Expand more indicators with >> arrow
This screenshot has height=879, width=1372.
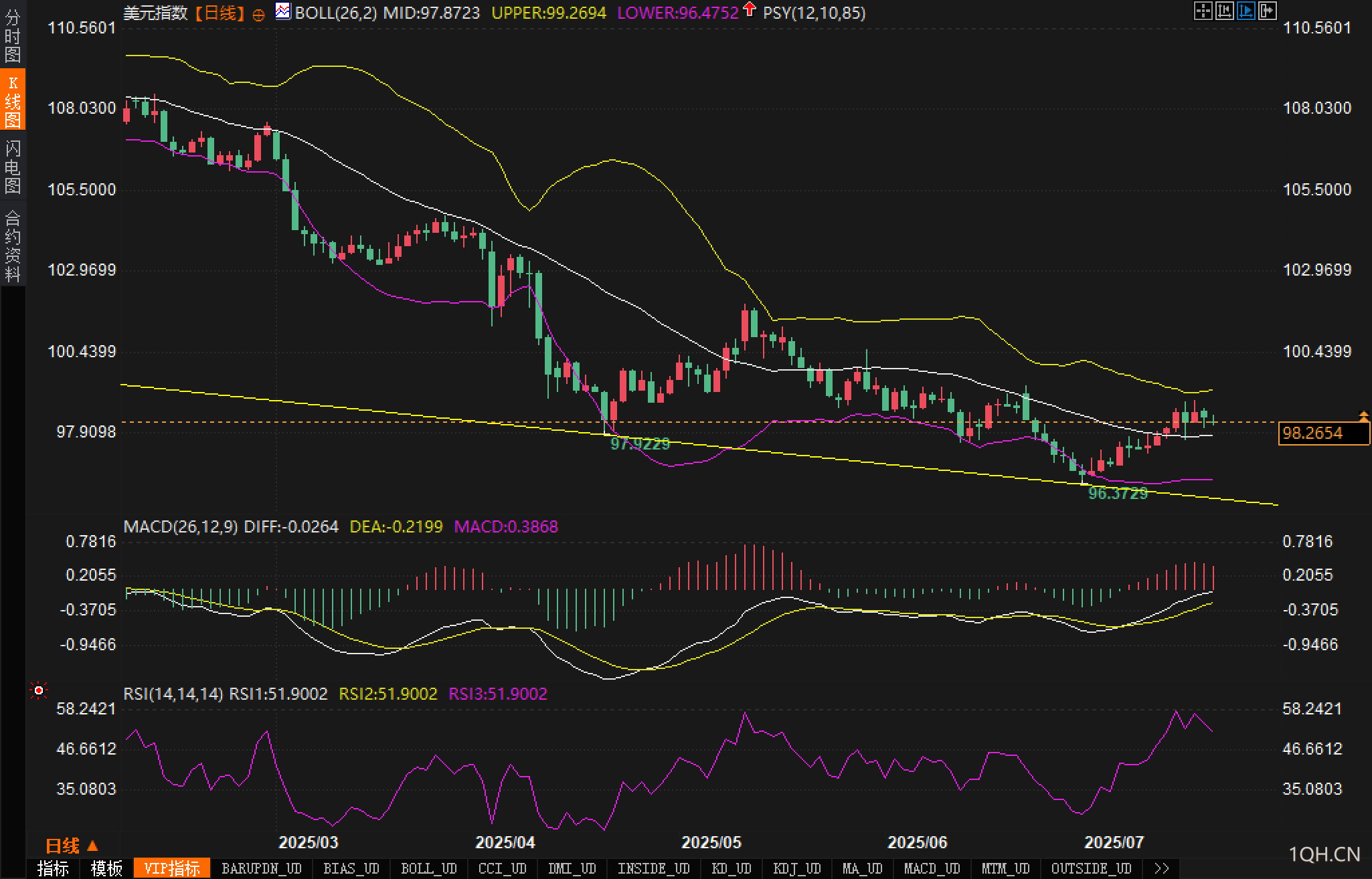click(1162, 868)
